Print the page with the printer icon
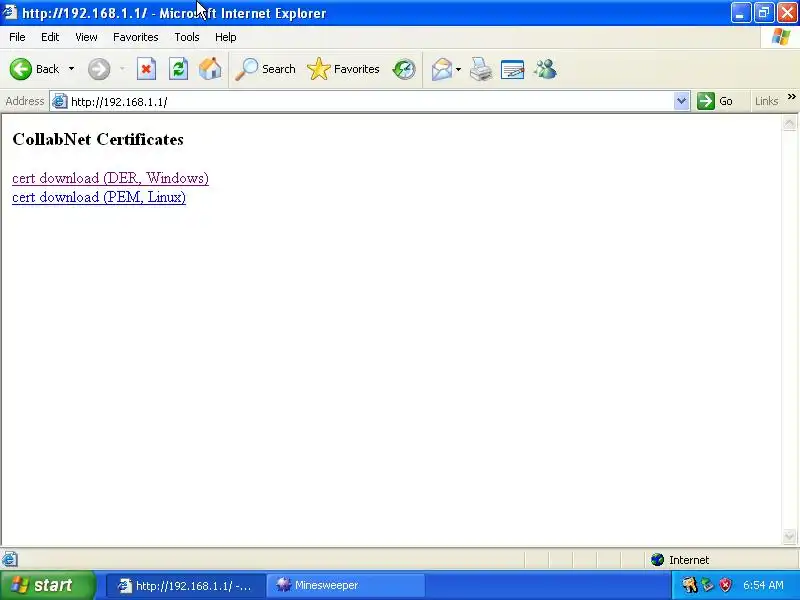The width and height of the screenshot is (800, 600). pos(481,69)
